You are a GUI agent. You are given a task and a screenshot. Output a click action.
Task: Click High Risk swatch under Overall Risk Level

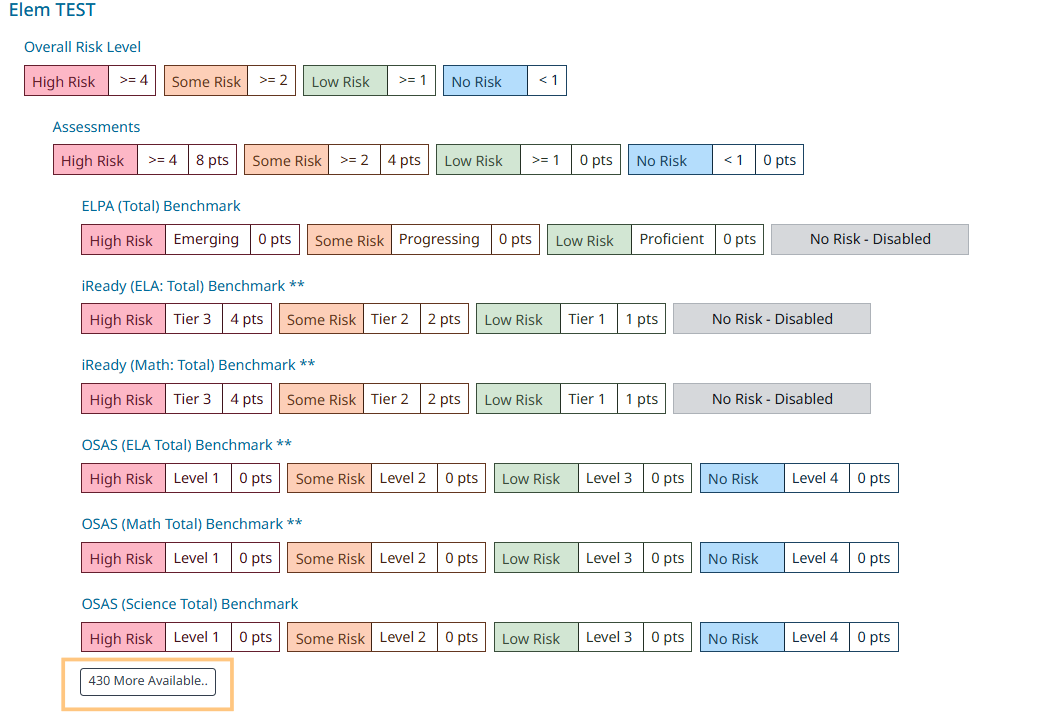click(66, 82)
